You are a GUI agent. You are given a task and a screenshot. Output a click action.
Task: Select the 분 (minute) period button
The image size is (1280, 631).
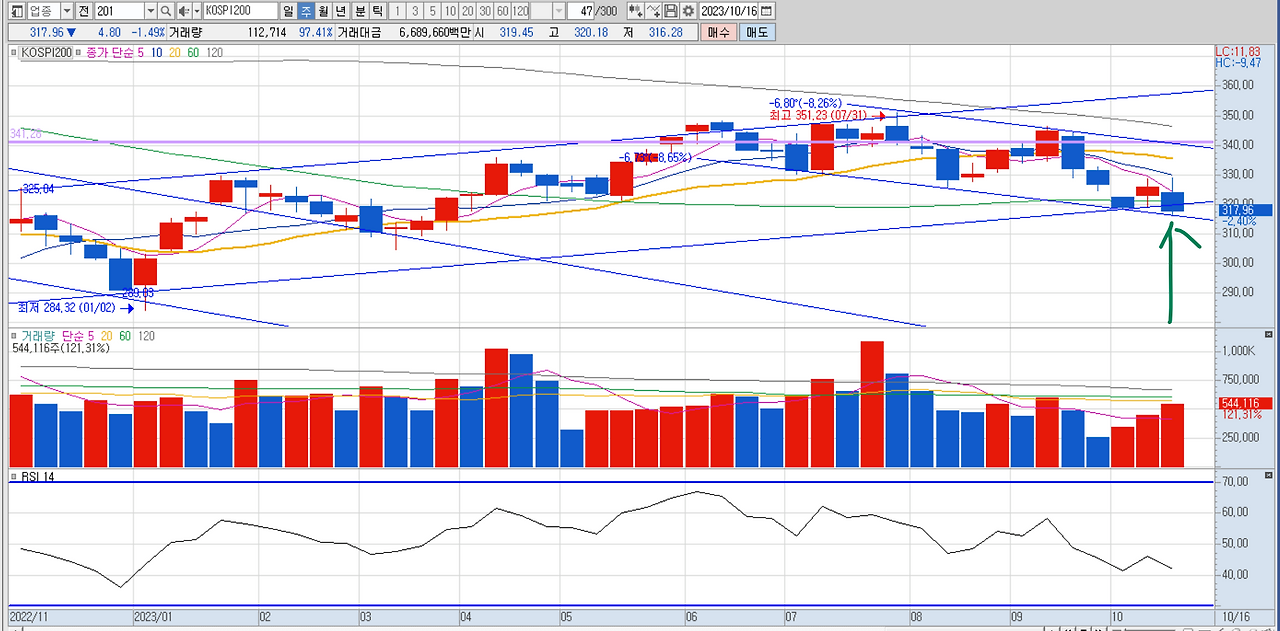point(361,10)
